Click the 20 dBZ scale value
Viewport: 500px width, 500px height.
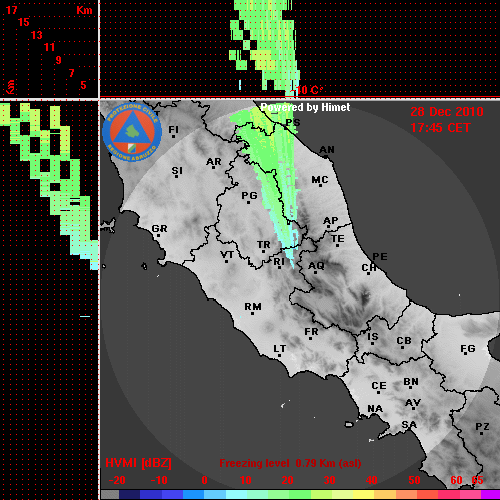(x=287, y=480)
